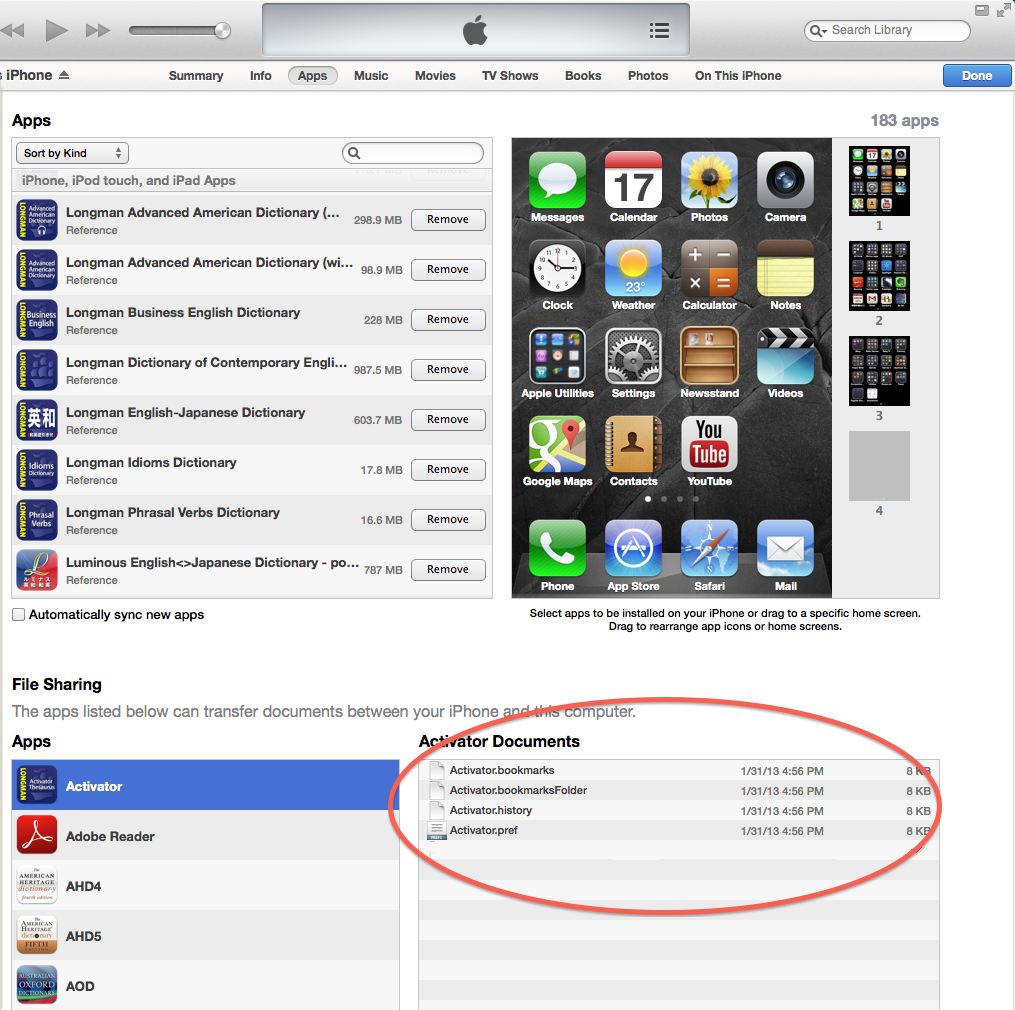Select the Activator.bookmarksFolder file
1015x1010 pixels.
[679, 791]
